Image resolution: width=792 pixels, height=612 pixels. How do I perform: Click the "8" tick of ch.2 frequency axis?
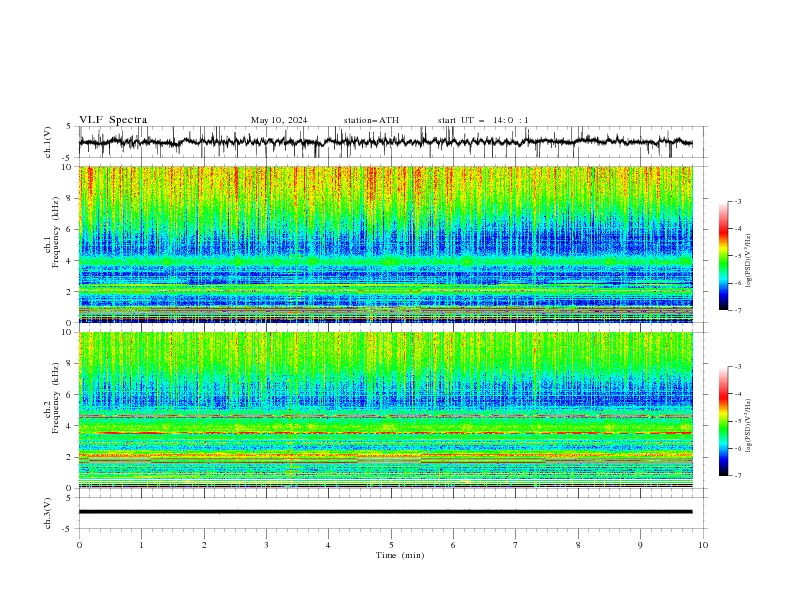pyautogui.click(x=71, y=363)
